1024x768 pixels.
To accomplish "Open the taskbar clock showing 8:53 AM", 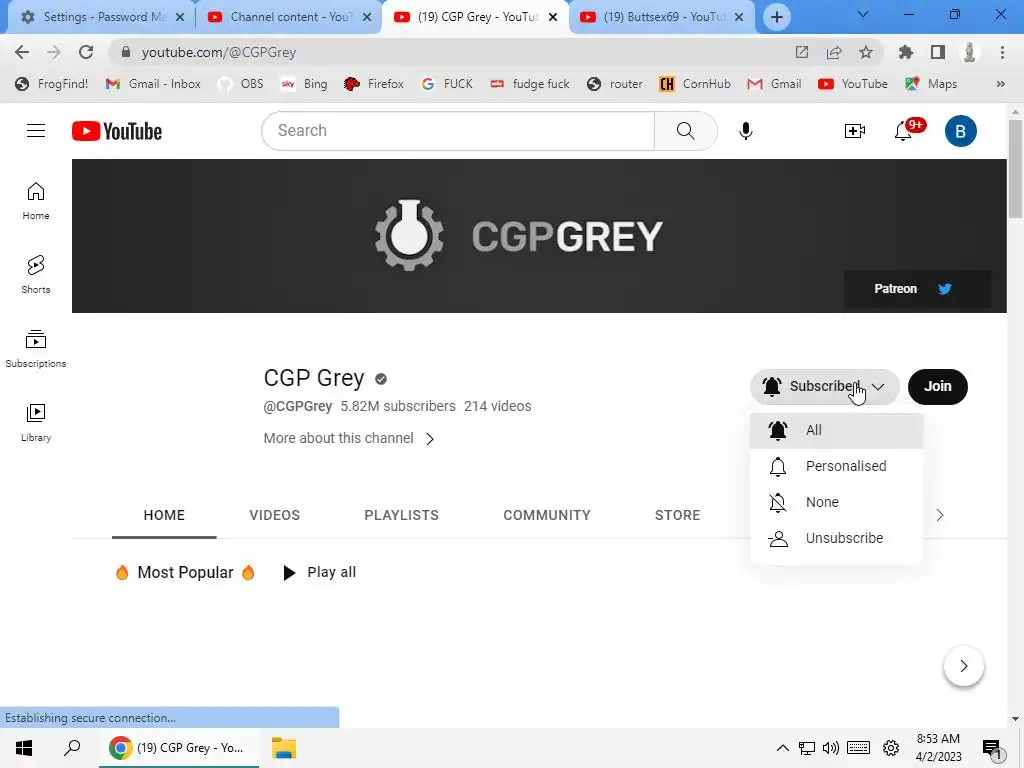I will (x=938, y=748).
